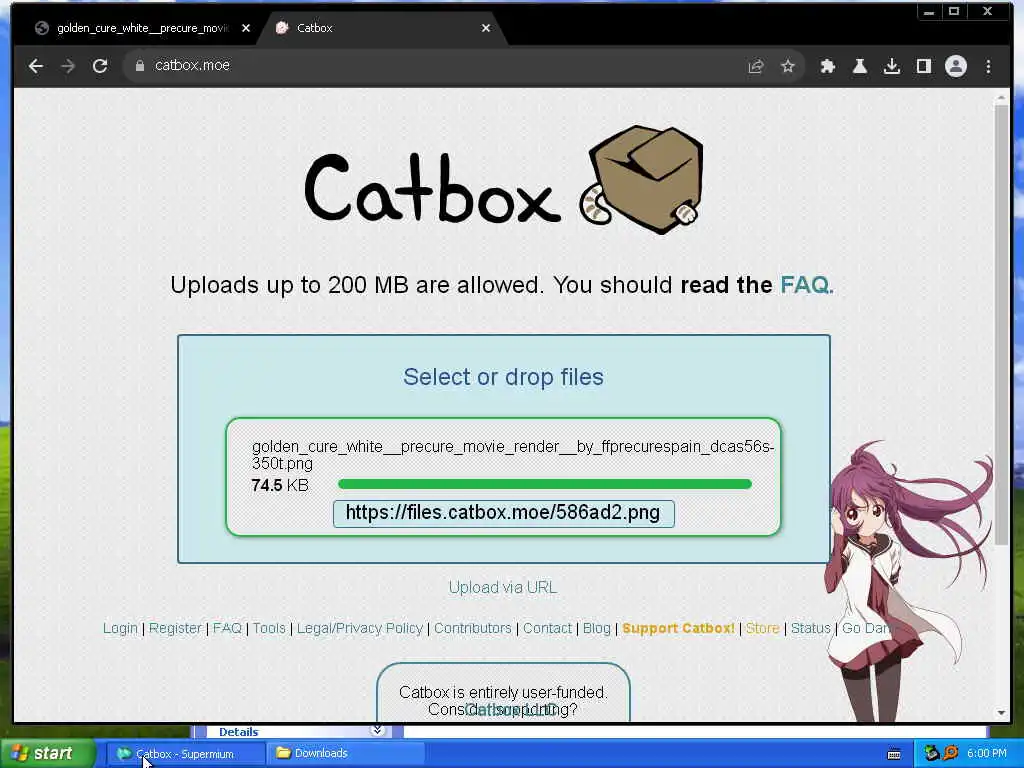Click the uploaded file name text
The image size is (1024, 768).
[513, 455]
